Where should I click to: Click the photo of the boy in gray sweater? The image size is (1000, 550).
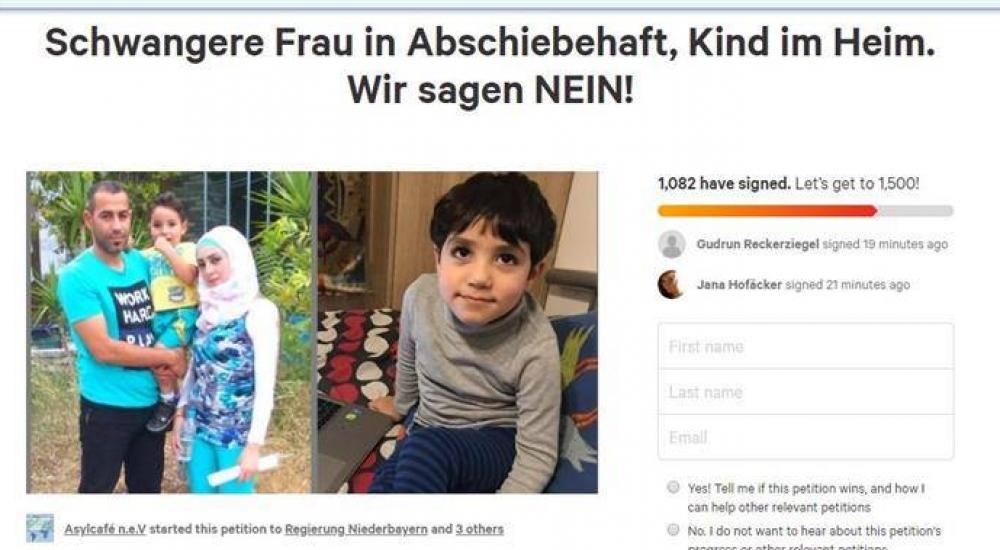(x=458, y=332)
